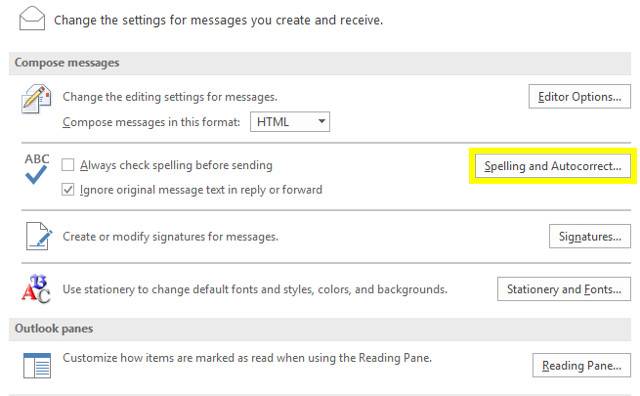The height and width of the screenshot is (396, 640).
Task: Click 'Customize how items are marked as read' text
Action: pyautogui.click(x=247, y=358)
